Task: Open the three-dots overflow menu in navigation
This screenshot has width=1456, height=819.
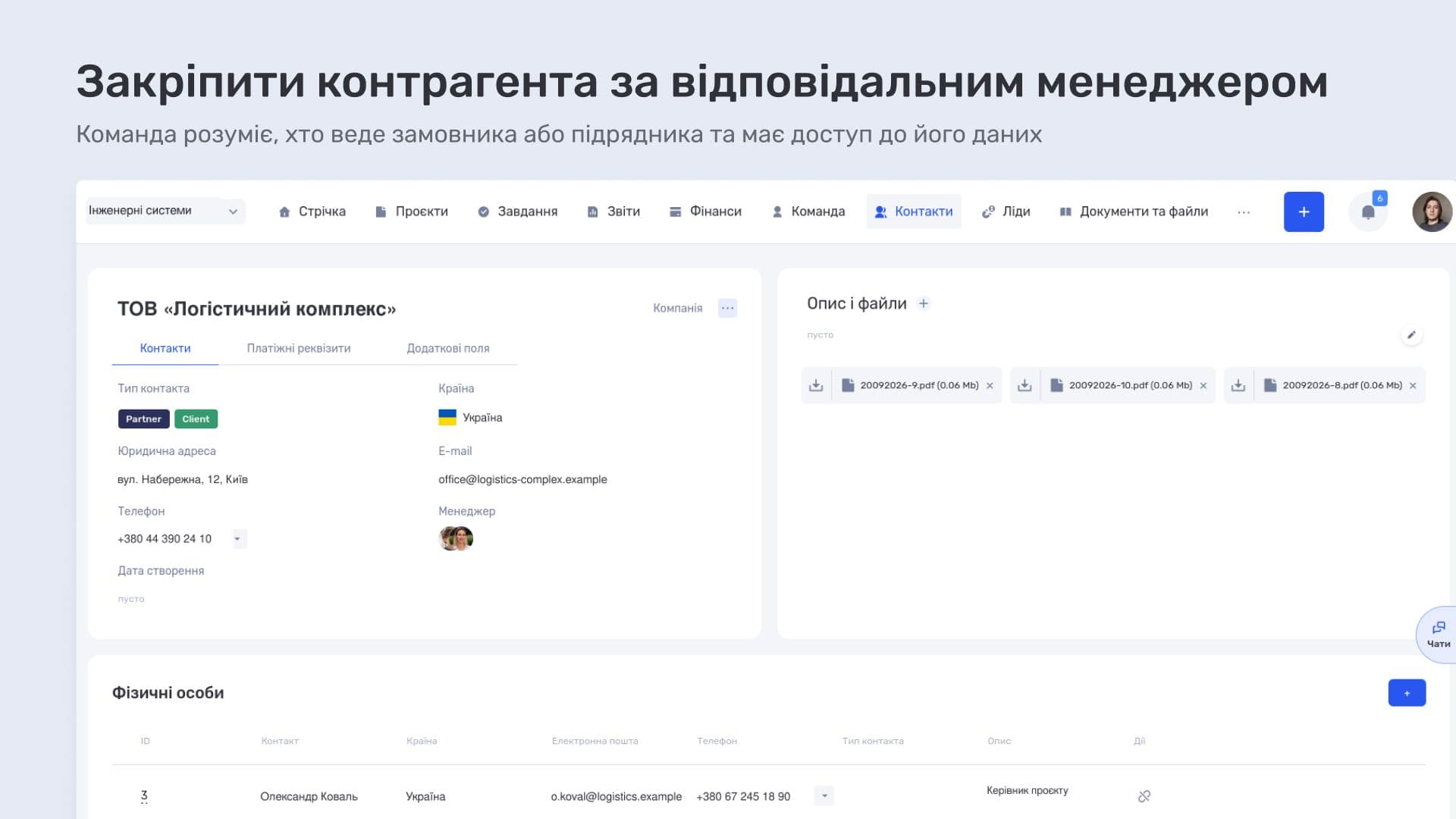Action: (x=1244, y=212)
